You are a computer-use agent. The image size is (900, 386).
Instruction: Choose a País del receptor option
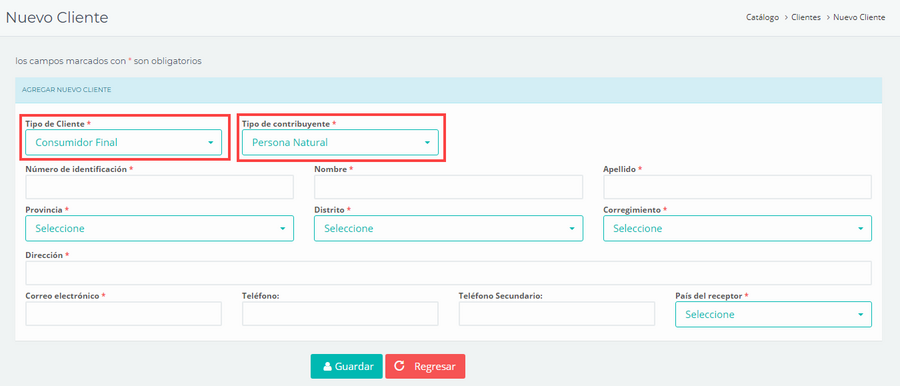773,314
